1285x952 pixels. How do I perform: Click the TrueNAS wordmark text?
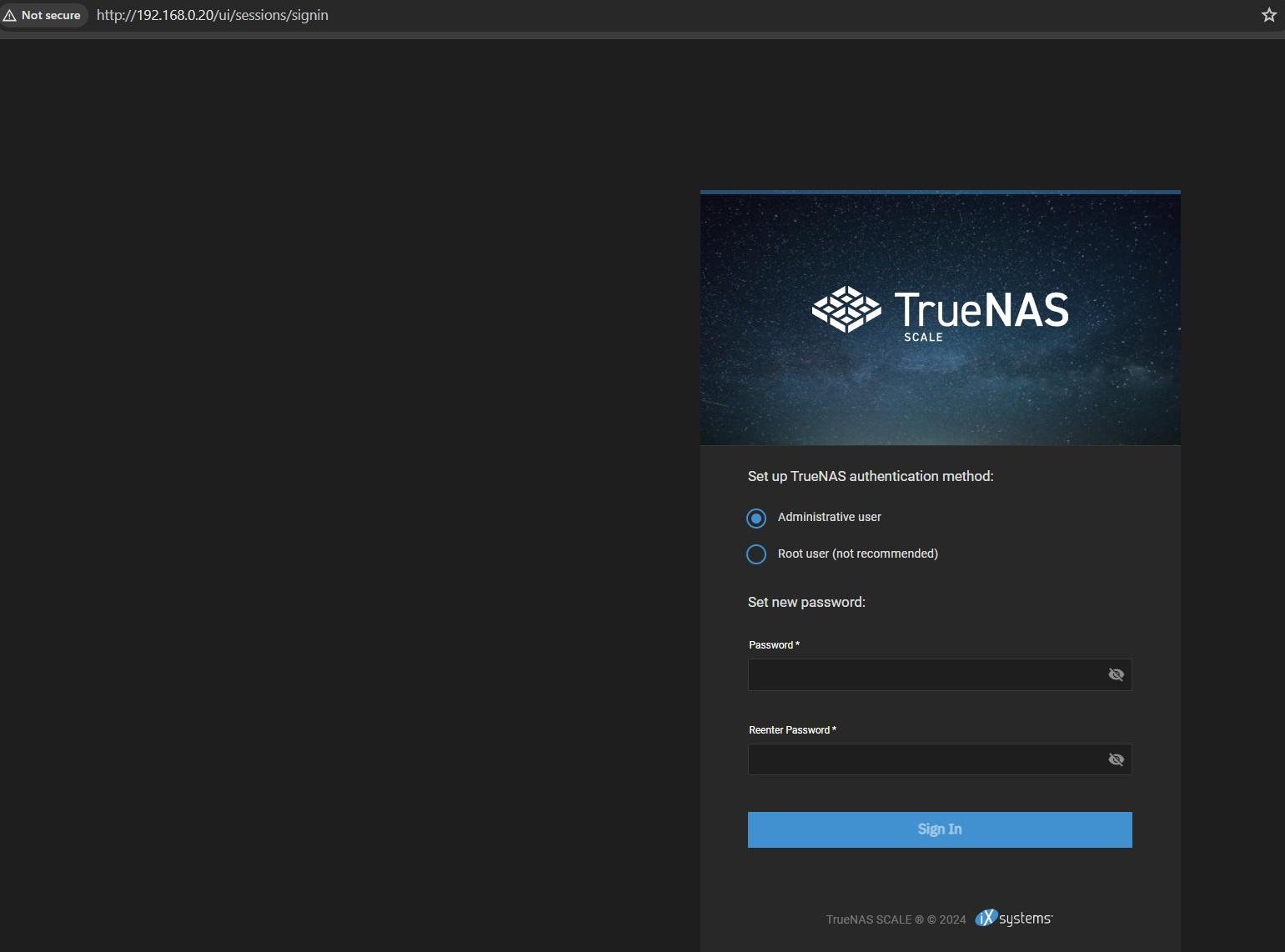tap(981, 309)
